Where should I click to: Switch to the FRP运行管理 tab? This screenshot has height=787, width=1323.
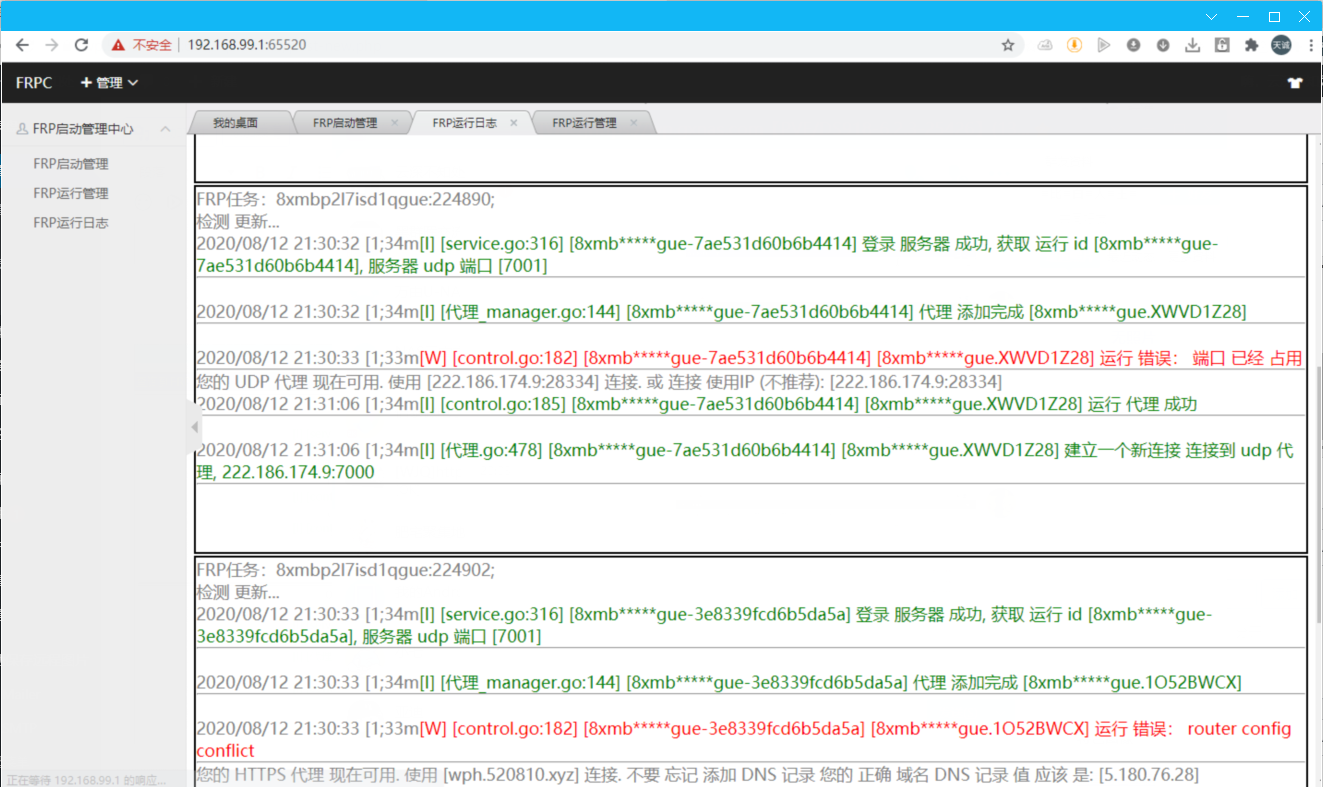(x=584, y=123)
